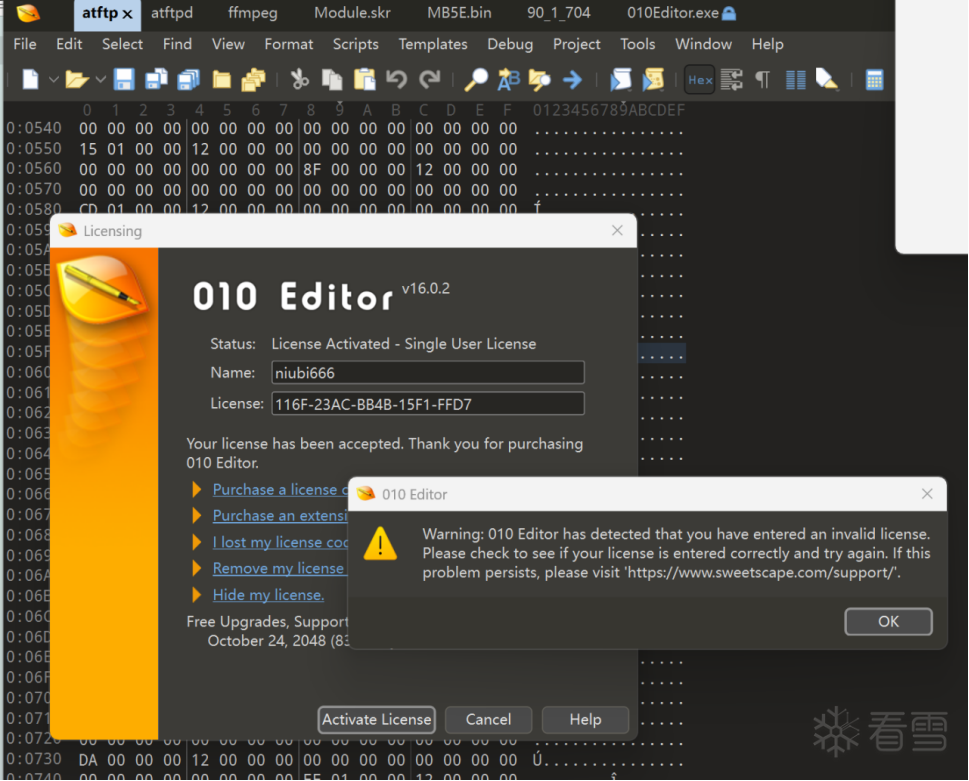
Task: Open the Debug menu
Action: [x=510, y=44]
